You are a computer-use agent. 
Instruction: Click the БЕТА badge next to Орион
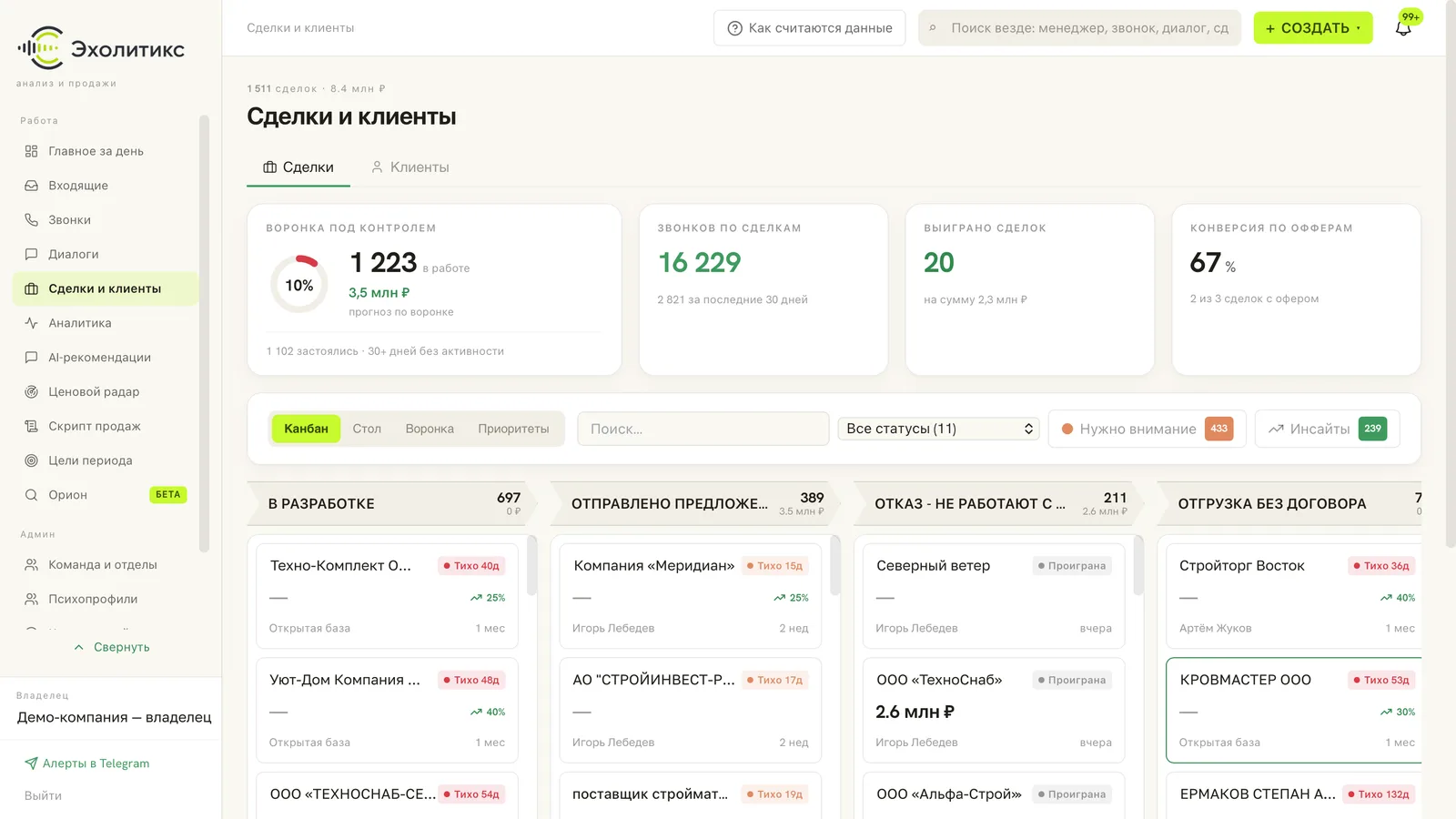click(168, 495)
